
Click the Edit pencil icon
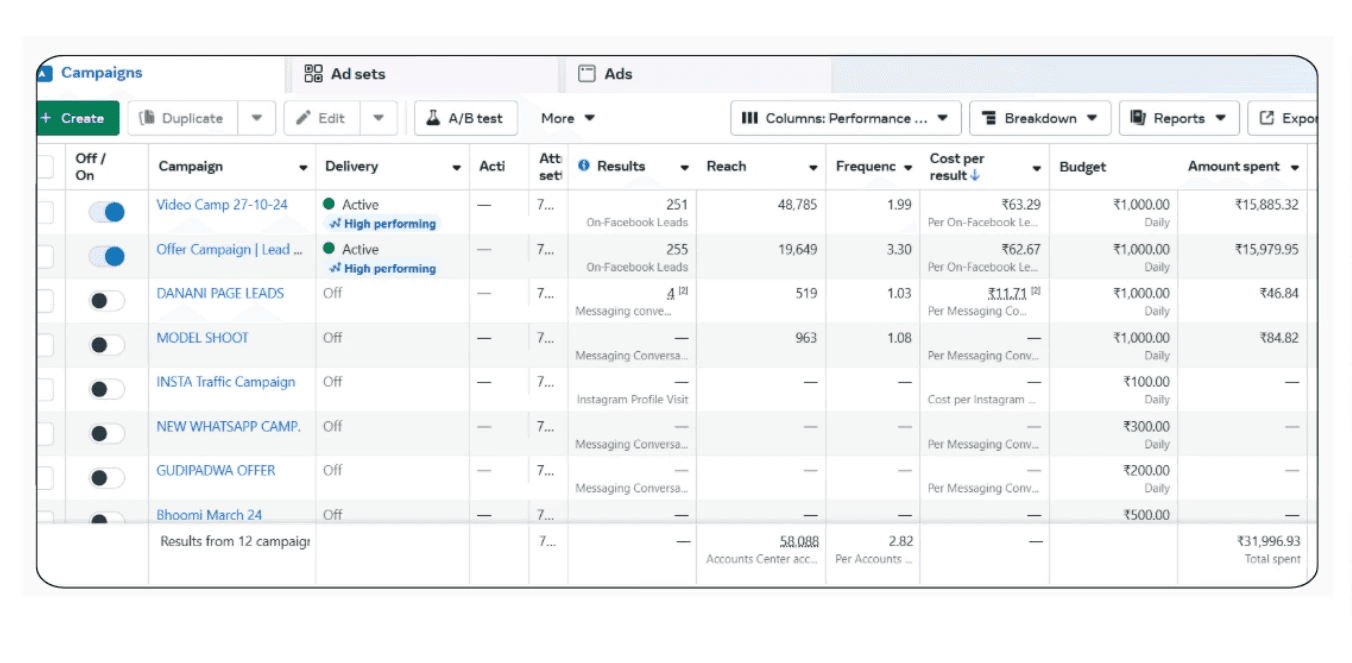[304, 118]
